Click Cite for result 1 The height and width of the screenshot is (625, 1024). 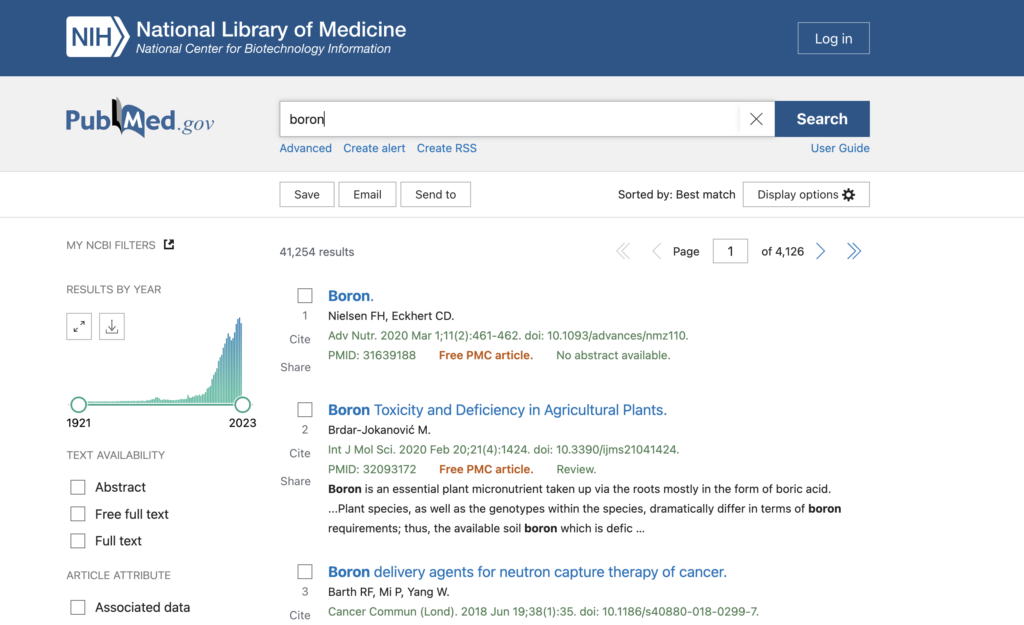(x=300, y=340)
